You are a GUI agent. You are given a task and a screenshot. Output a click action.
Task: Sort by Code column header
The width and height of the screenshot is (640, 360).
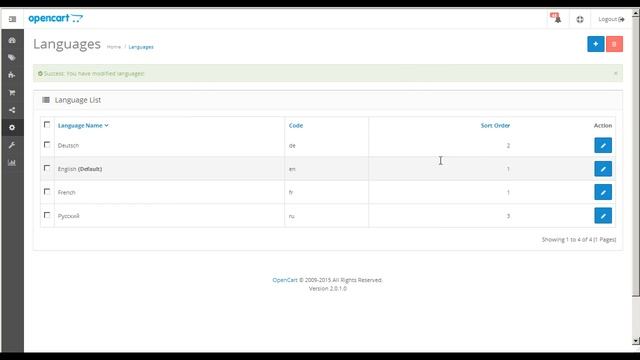tap(296, 125)
